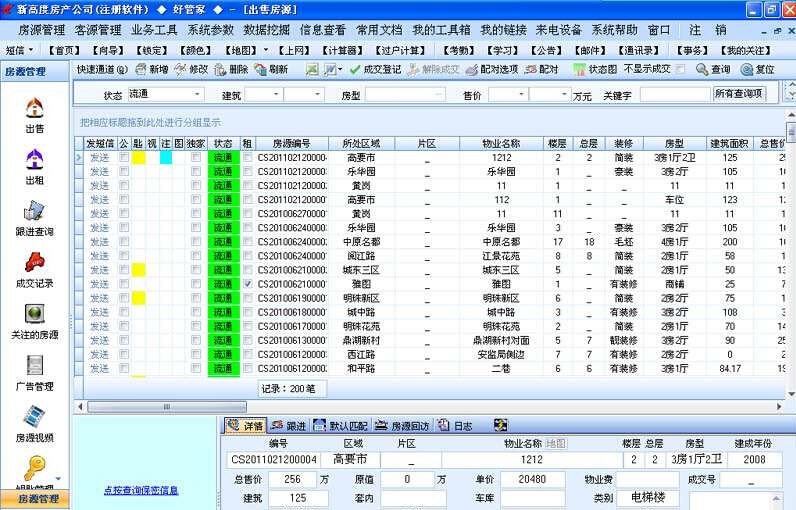Click the 复位 toolbar button
The width and height of the screenshot is (796, 510).
pyautogui.click(x=757, y=69)
